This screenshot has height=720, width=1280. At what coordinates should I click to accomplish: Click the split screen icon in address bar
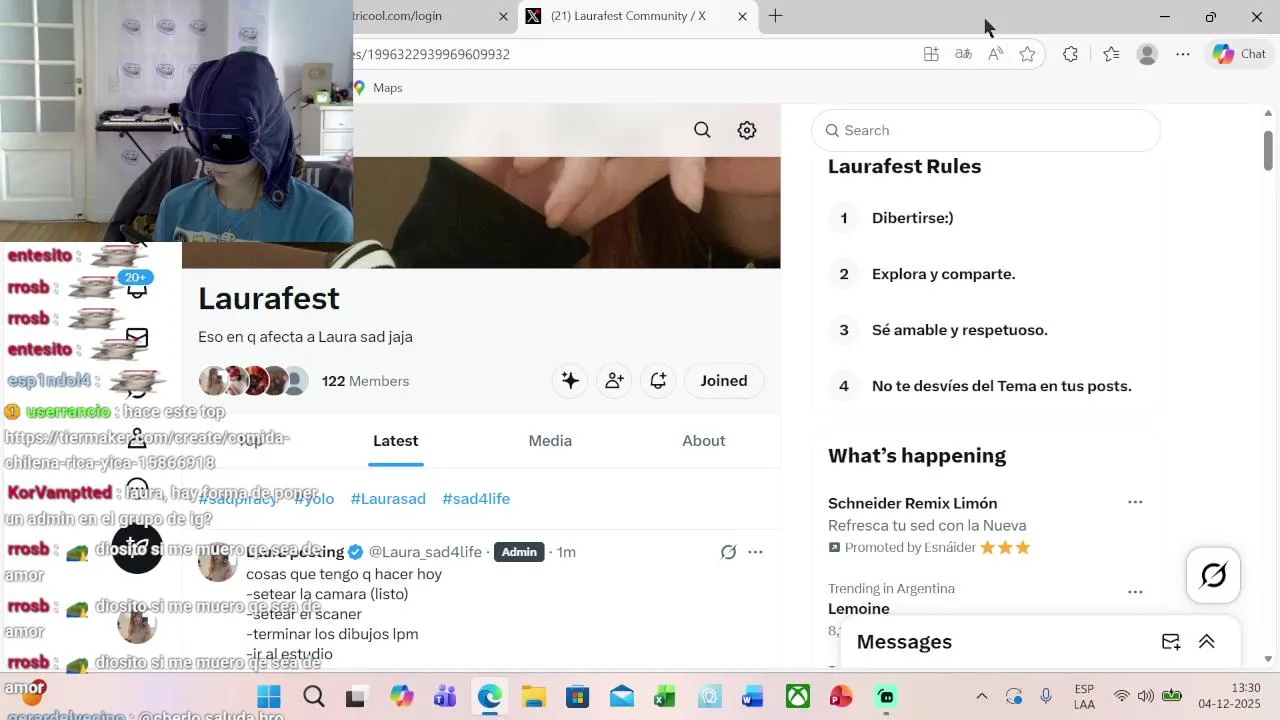[931, 54]
